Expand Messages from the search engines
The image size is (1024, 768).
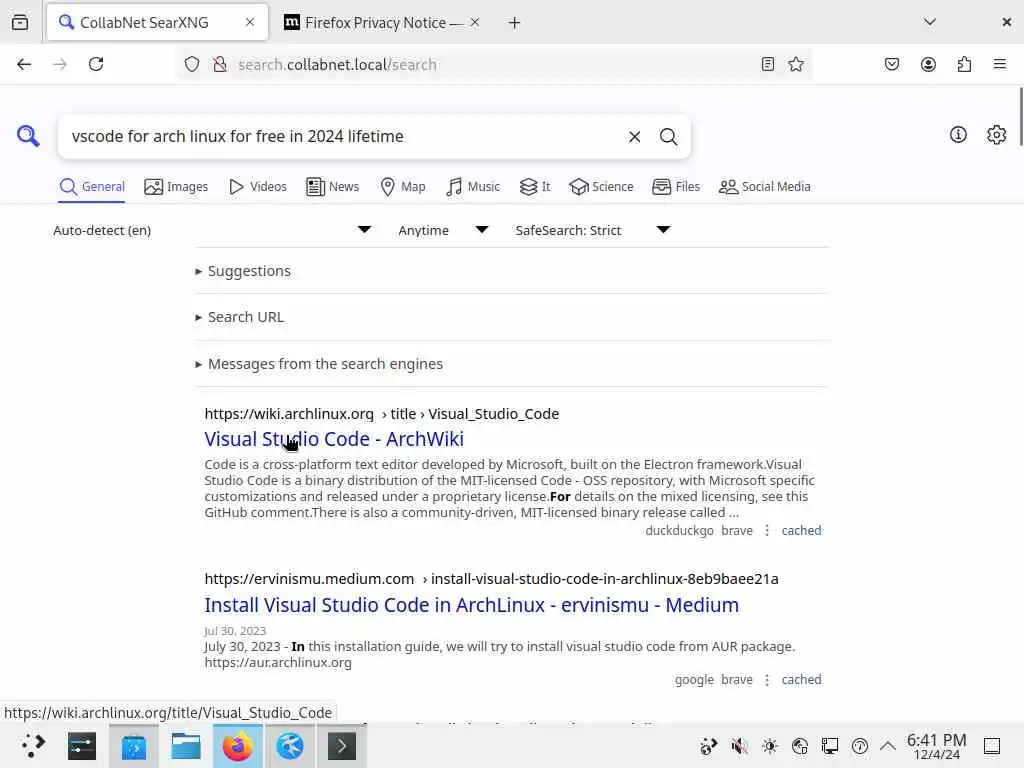[319, 364]
